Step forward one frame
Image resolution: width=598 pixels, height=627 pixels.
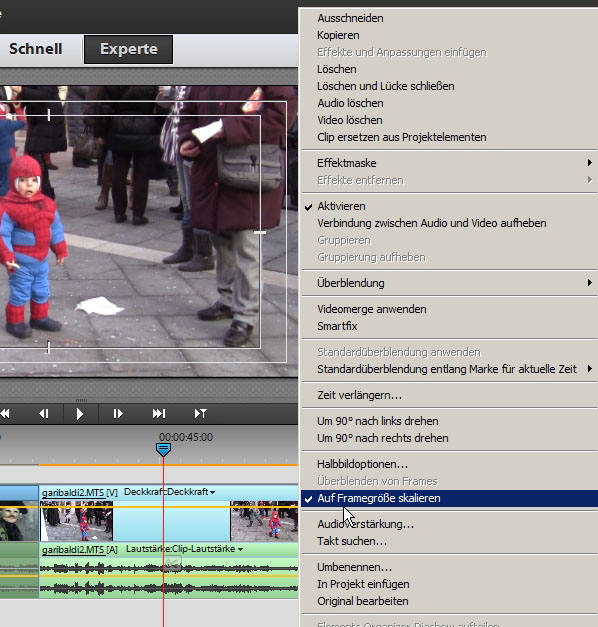click(118, 413)
